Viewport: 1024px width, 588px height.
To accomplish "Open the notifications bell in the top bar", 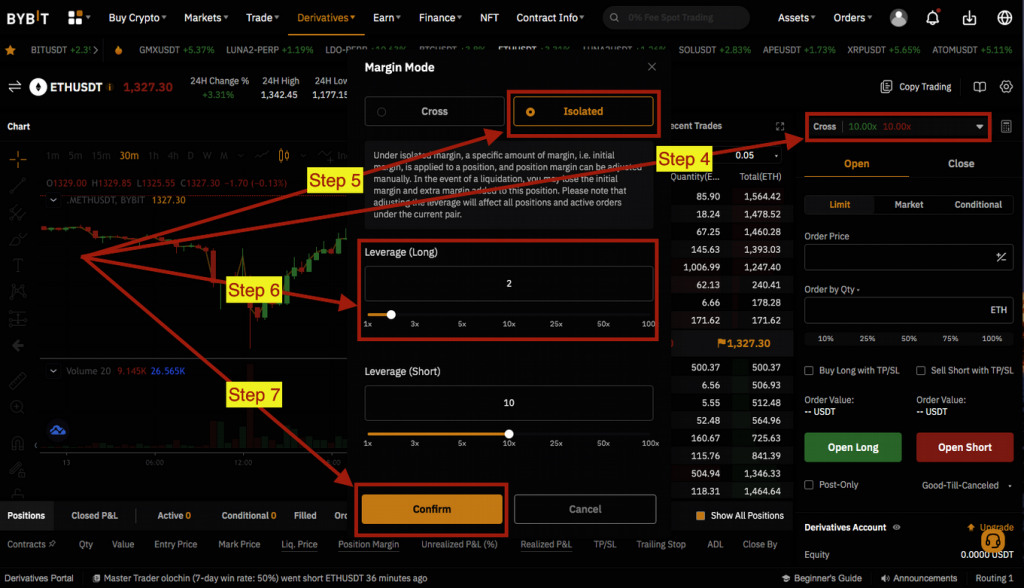I will [931, 16].
